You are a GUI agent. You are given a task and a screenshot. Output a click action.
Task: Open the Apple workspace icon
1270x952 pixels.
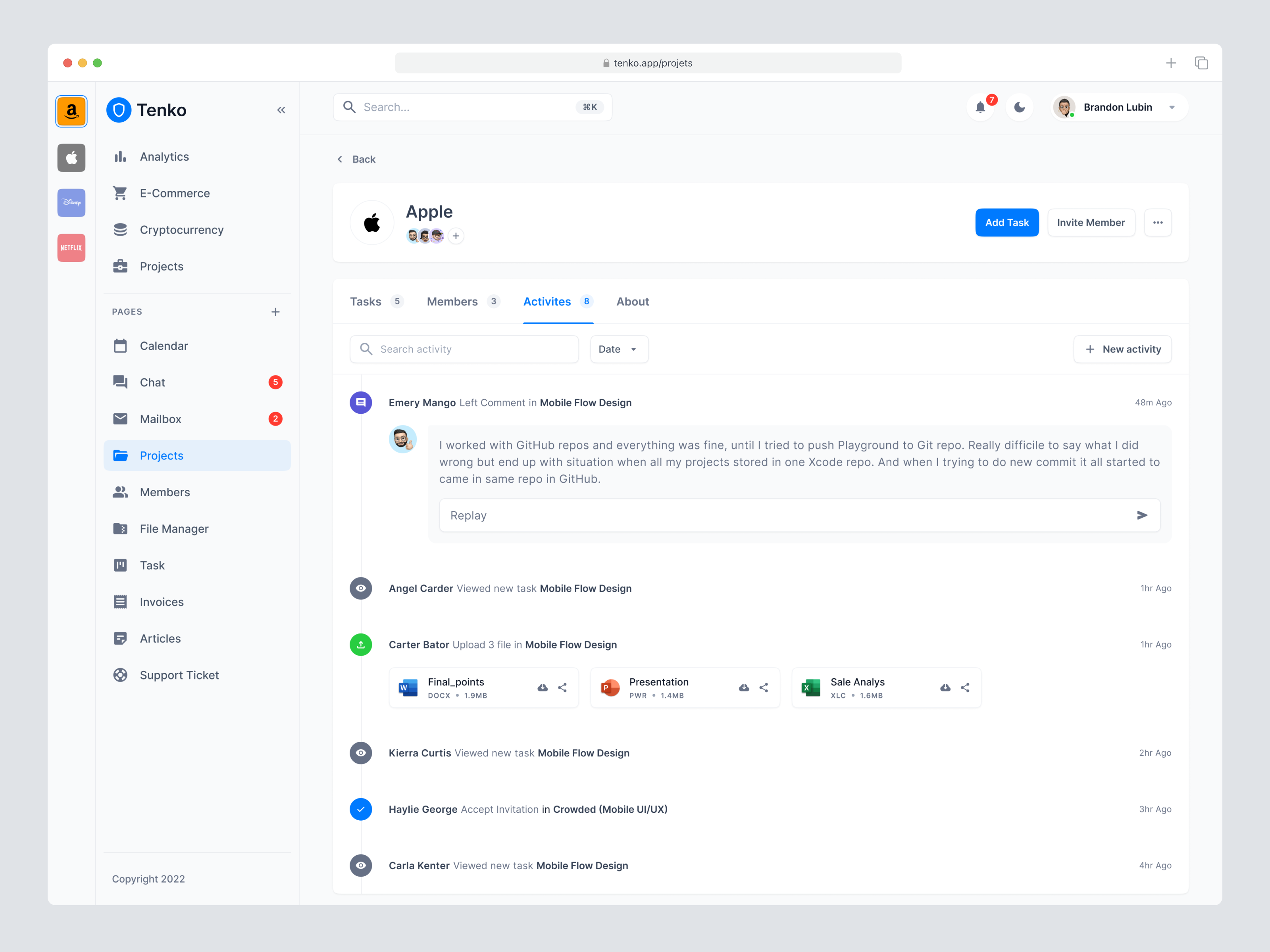tap(71, 158)
